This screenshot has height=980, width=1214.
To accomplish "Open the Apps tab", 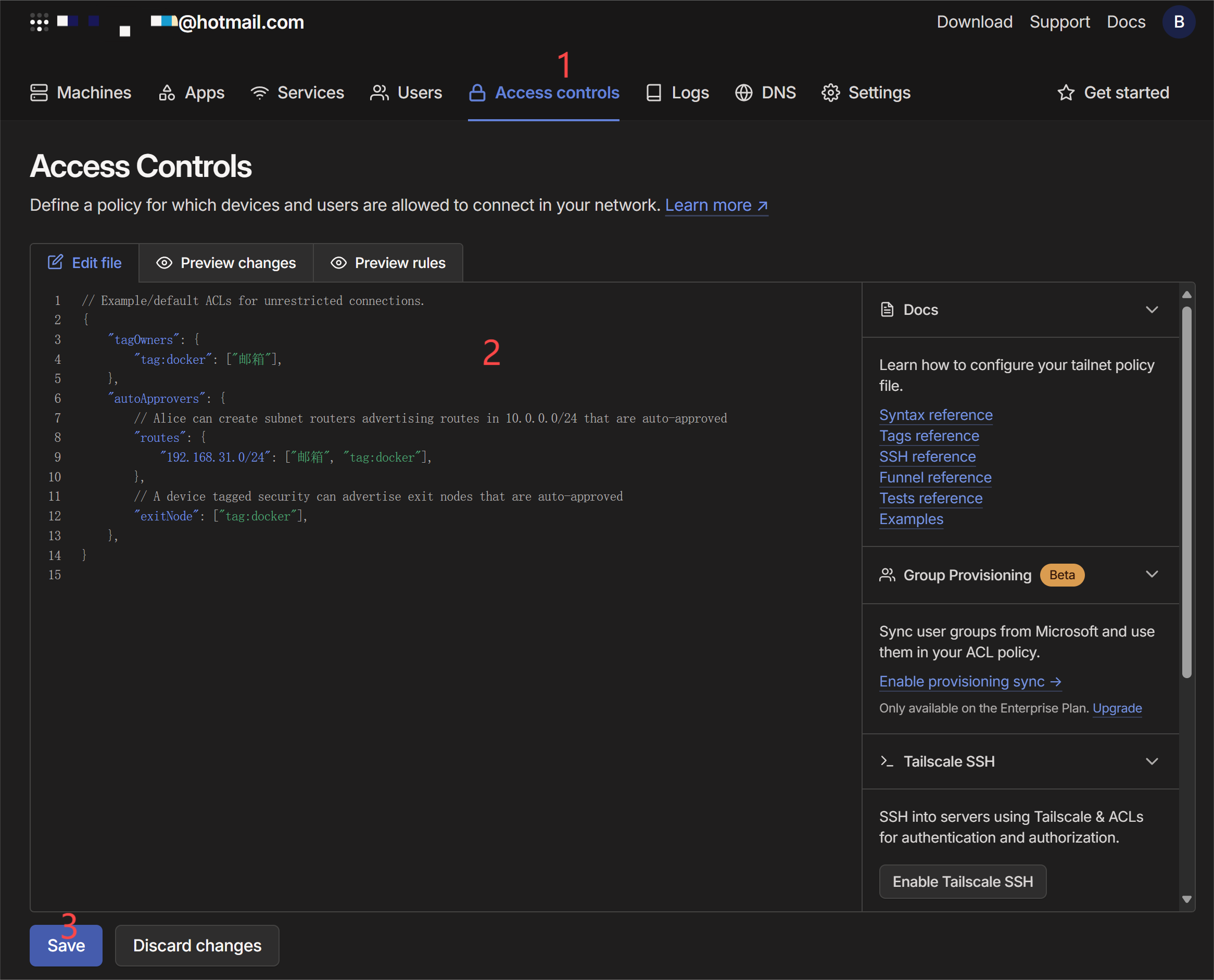I will pos(192,93).
